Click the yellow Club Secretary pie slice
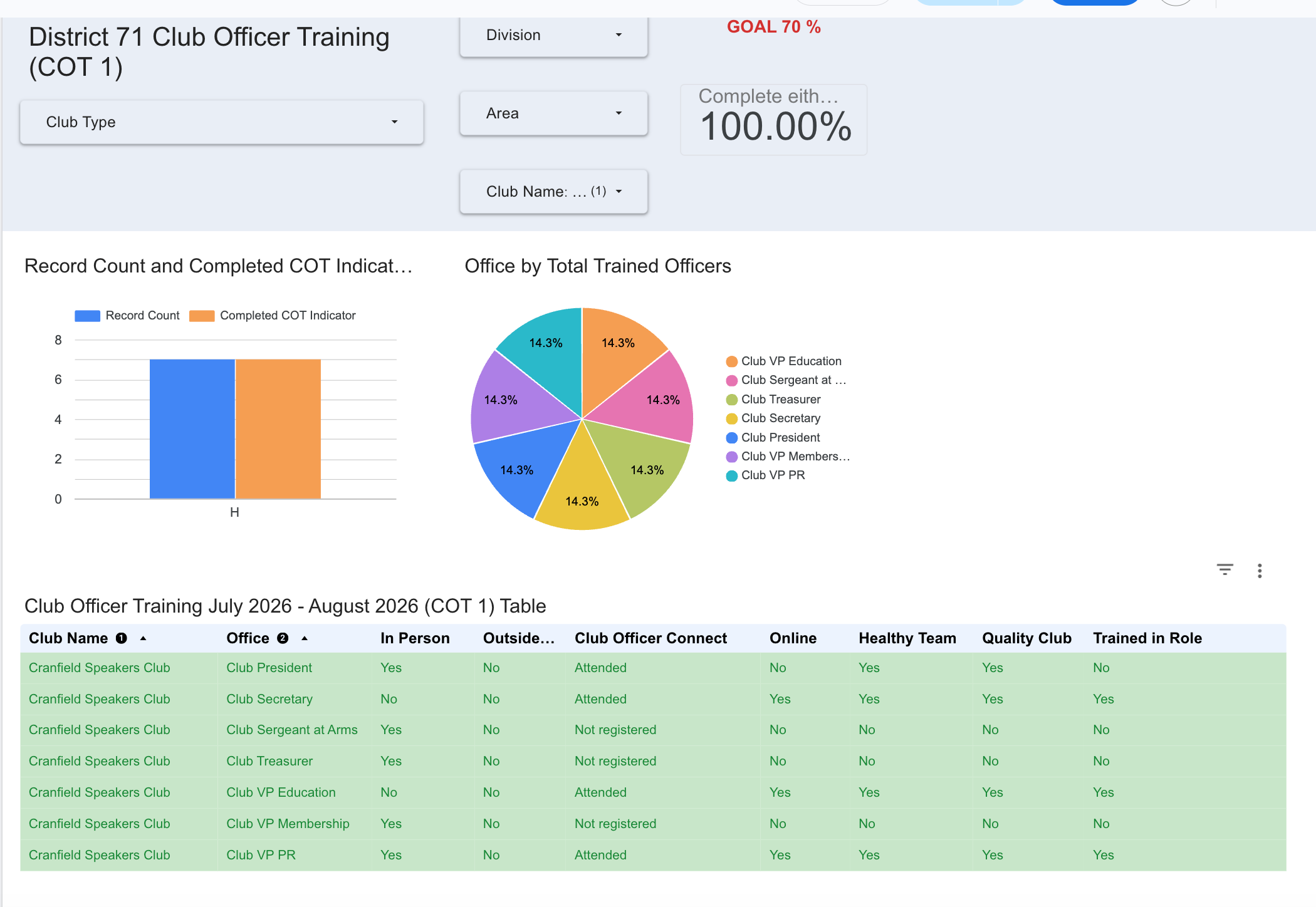The height and width of the screenshot is (907, 1316). pos(581,489)
